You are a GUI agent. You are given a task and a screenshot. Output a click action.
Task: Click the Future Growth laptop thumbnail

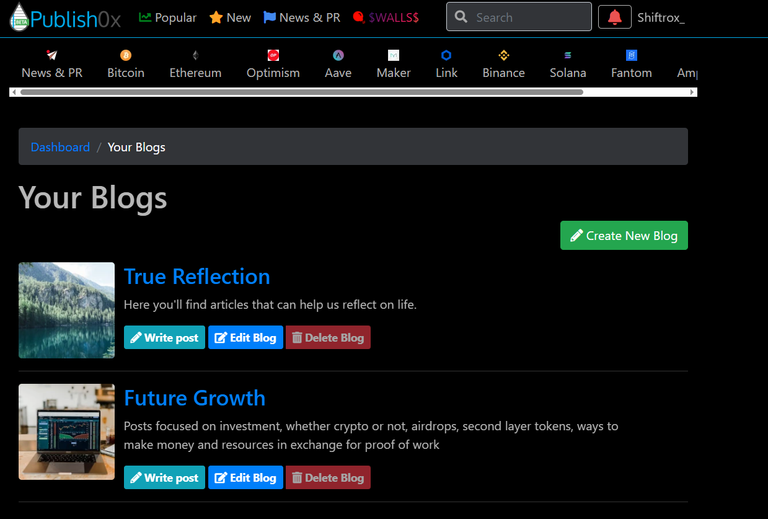(67, 431)
